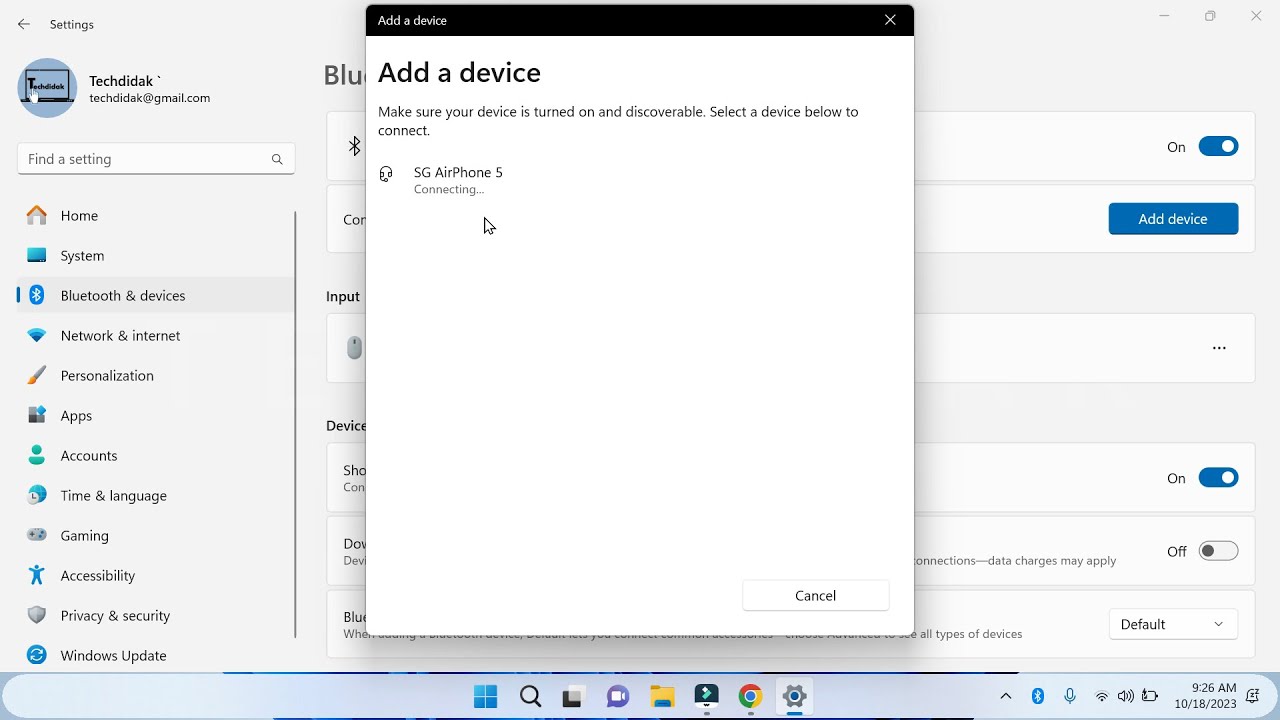
Task: Click the Add device button
Action: [x=1173, y=219]
